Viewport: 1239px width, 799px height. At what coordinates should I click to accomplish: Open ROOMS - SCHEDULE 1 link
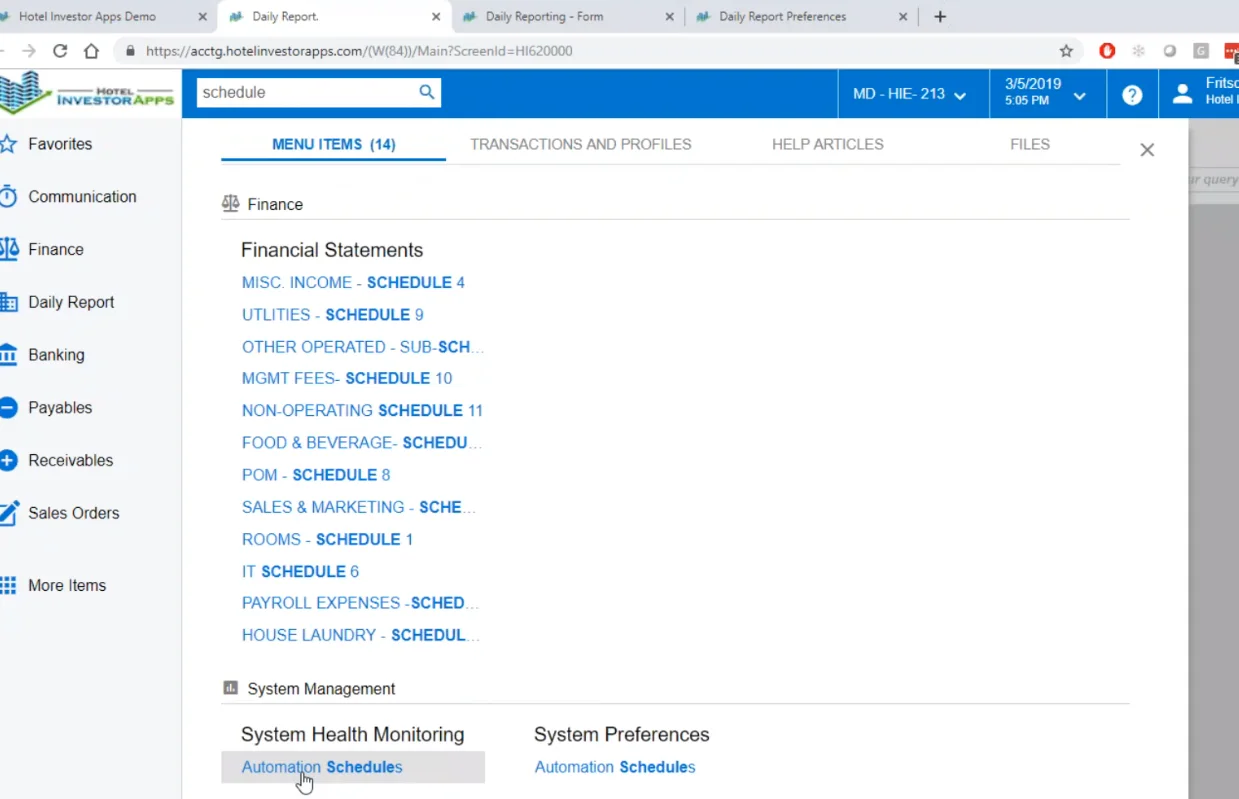tap(327, 539)
